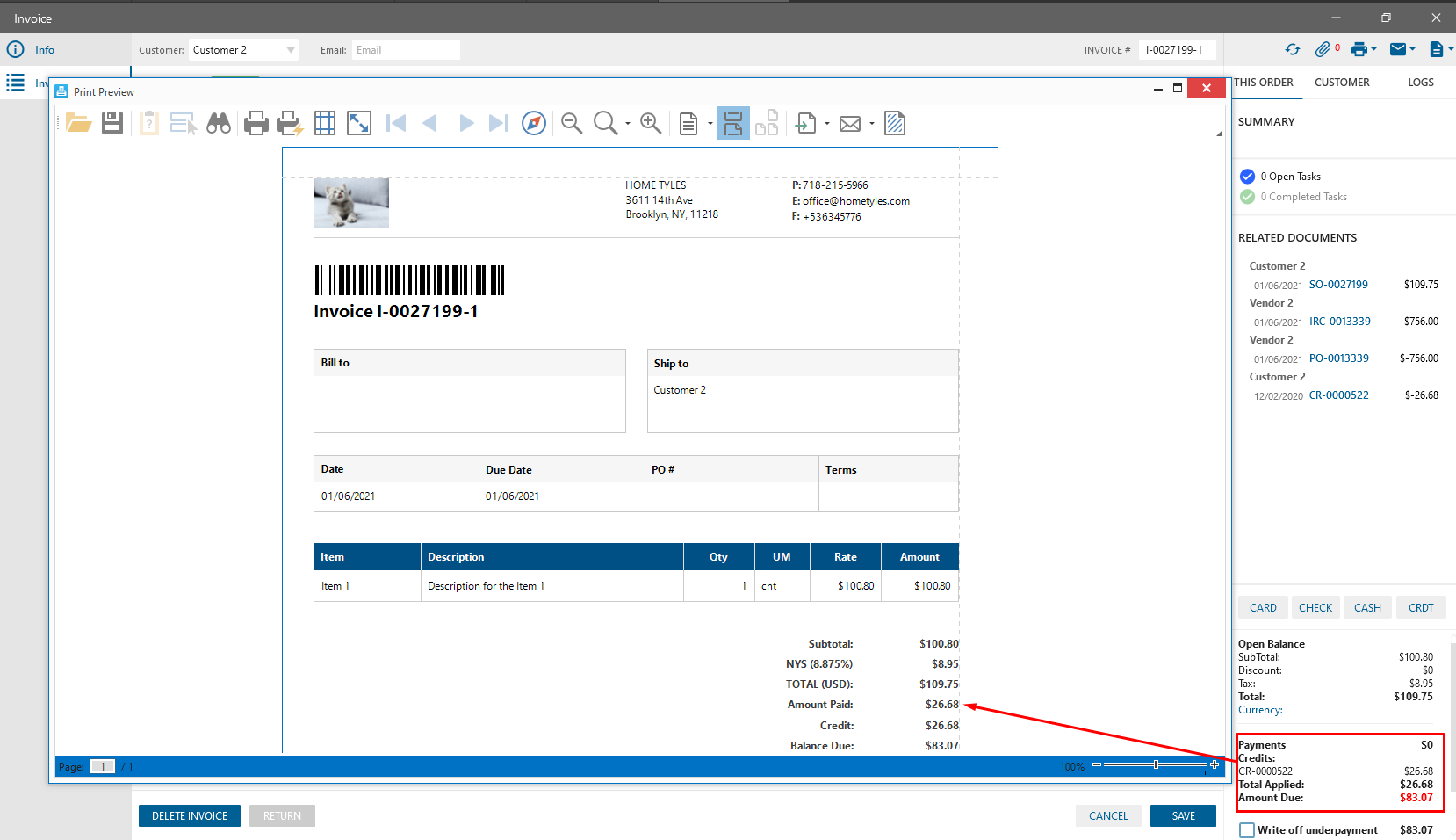Click the zoom slider in preview status bar

(x=1156, y=765)
